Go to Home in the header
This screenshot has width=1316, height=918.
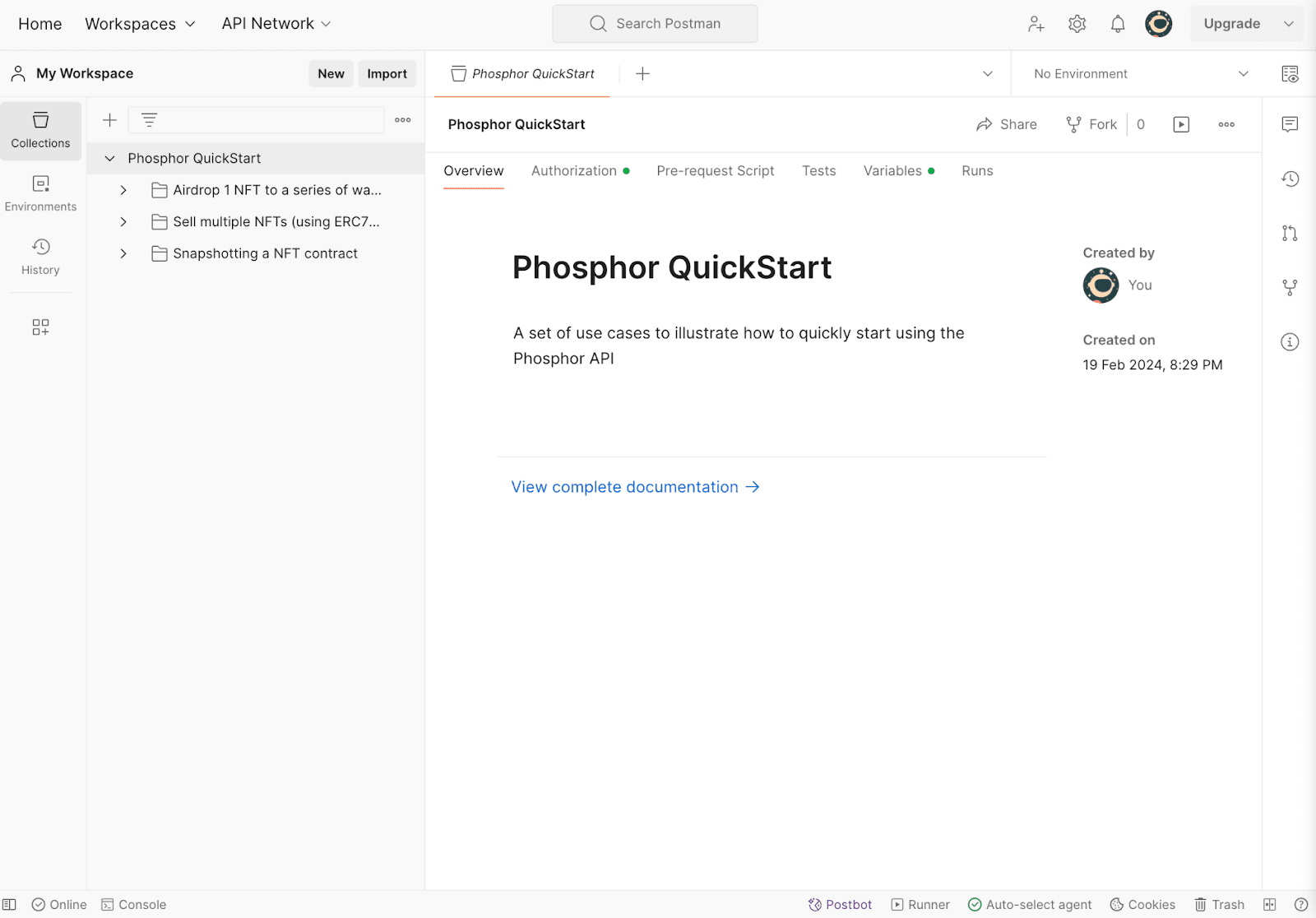40,24
